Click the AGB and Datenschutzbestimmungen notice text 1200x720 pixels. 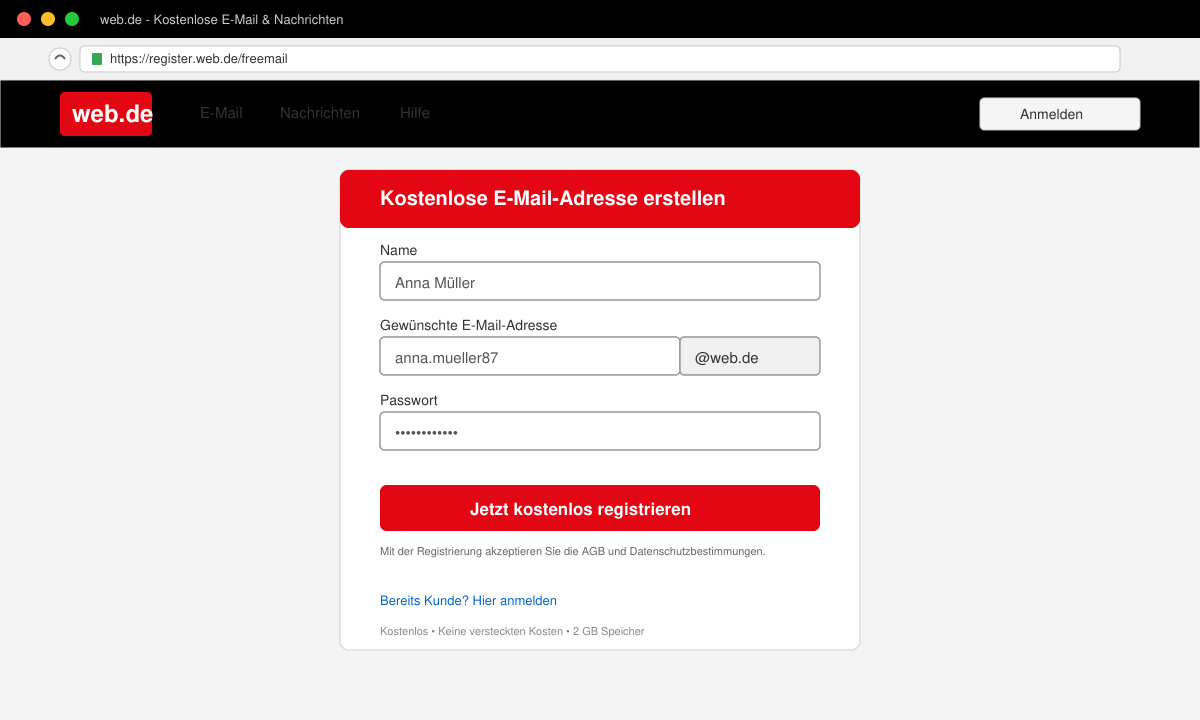point(572,551)
